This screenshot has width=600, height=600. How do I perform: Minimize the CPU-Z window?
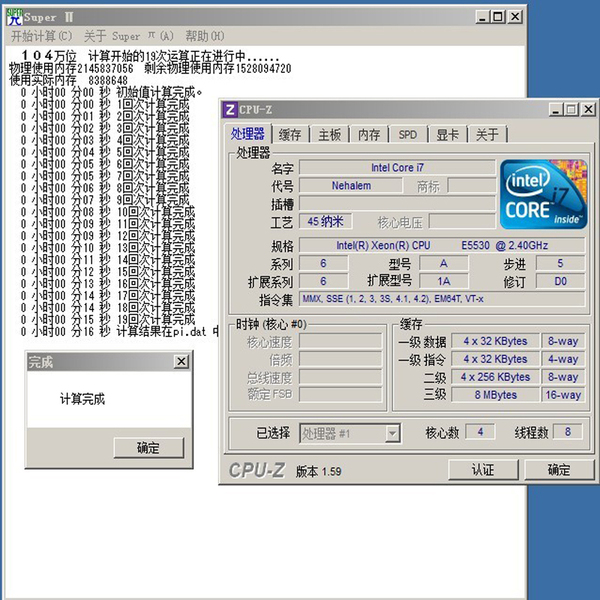556,110
